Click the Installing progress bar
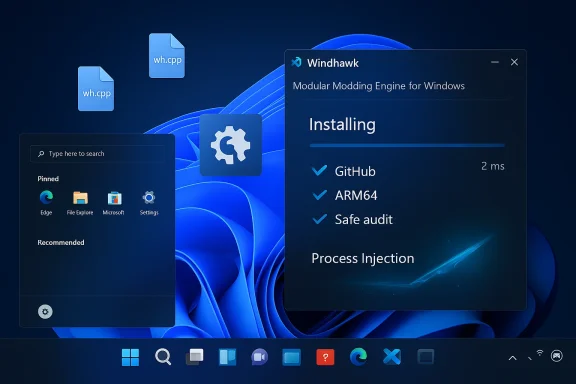 pyautogui.click(x=407, y=146)
